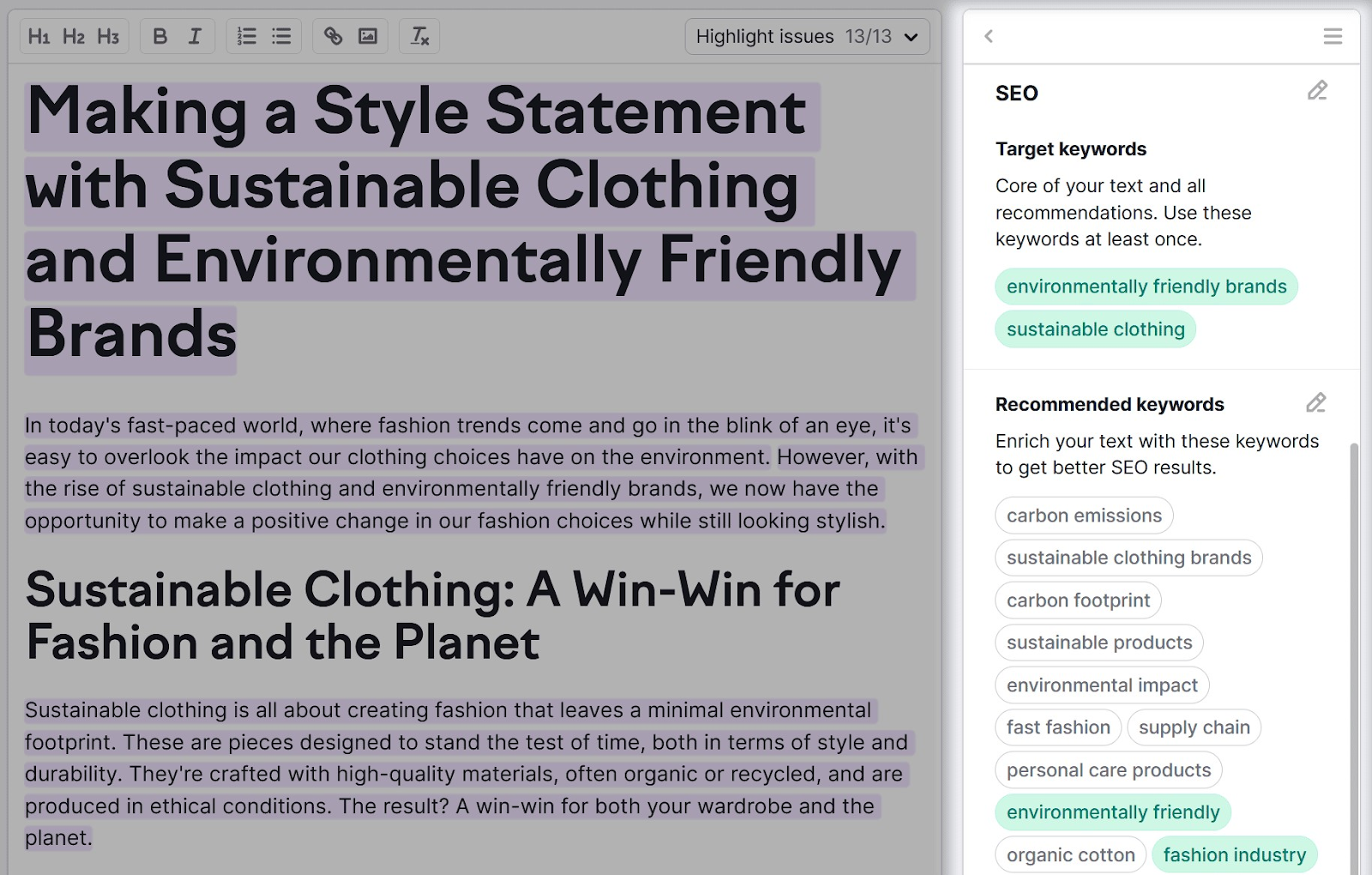Image resolution: width=1372 pixels, height=875 pixels.
Task: Open the hamburger menu in side panel
Action: click(1332, 36)
